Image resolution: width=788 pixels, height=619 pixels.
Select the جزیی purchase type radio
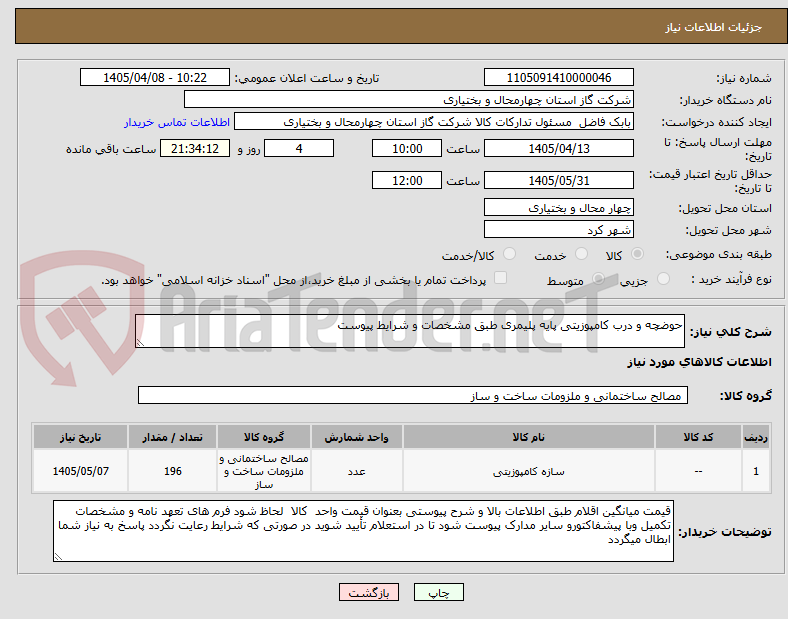pyautogui.click(x=663, y=279)
